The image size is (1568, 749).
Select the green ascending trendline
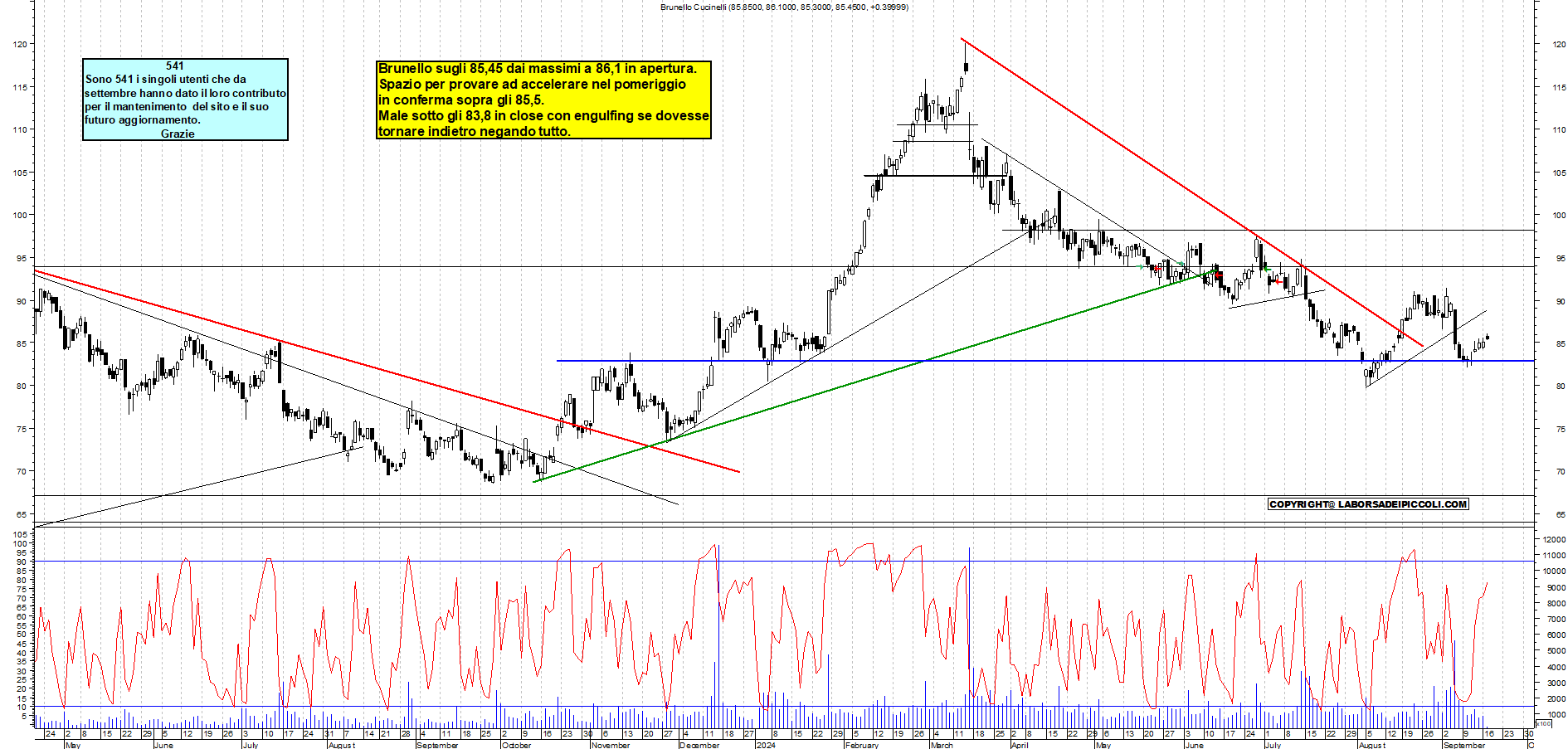pos(875,374)
